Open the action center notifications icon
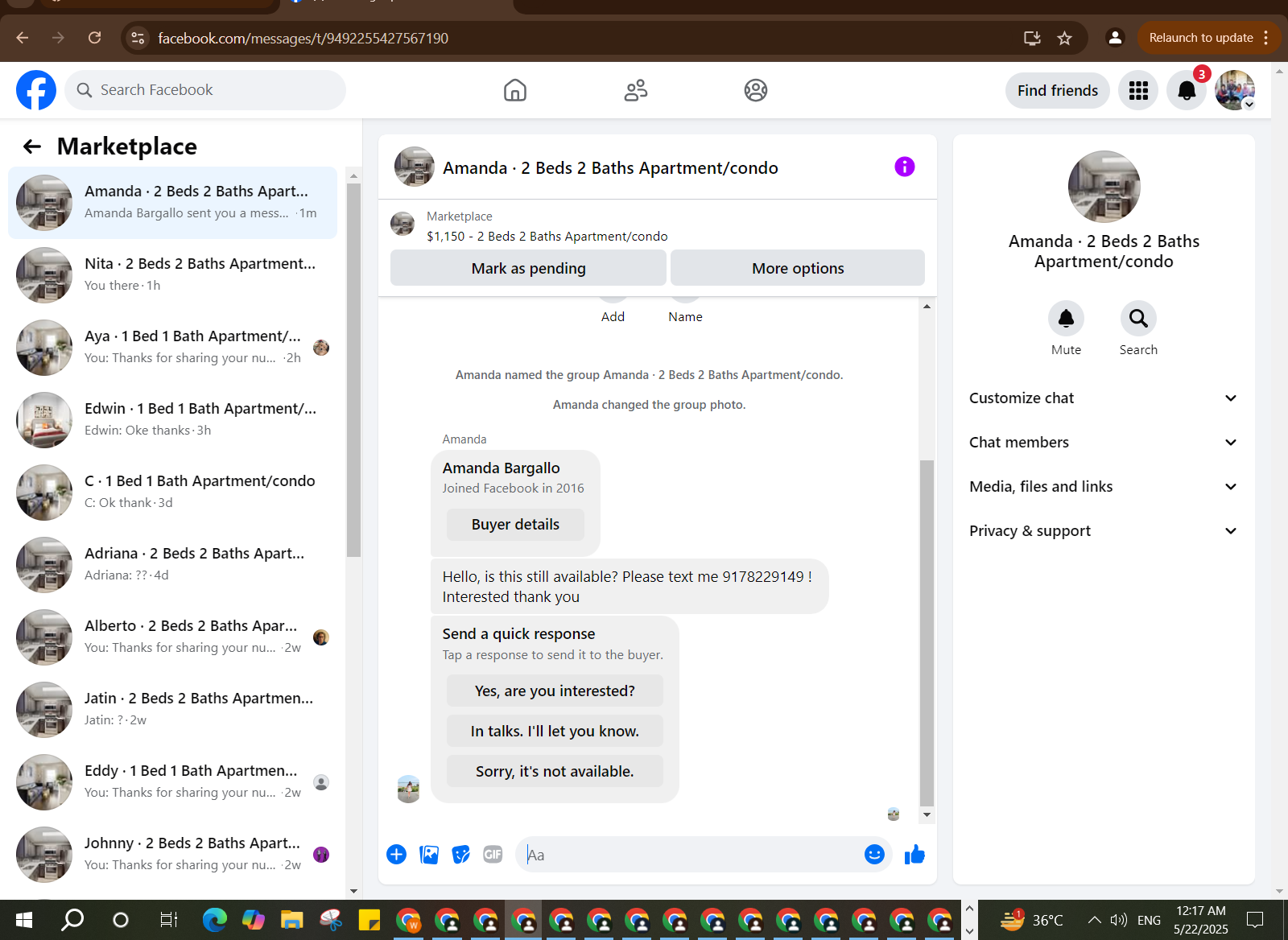Screen dimensions: 1288x940 point(1254,920)
